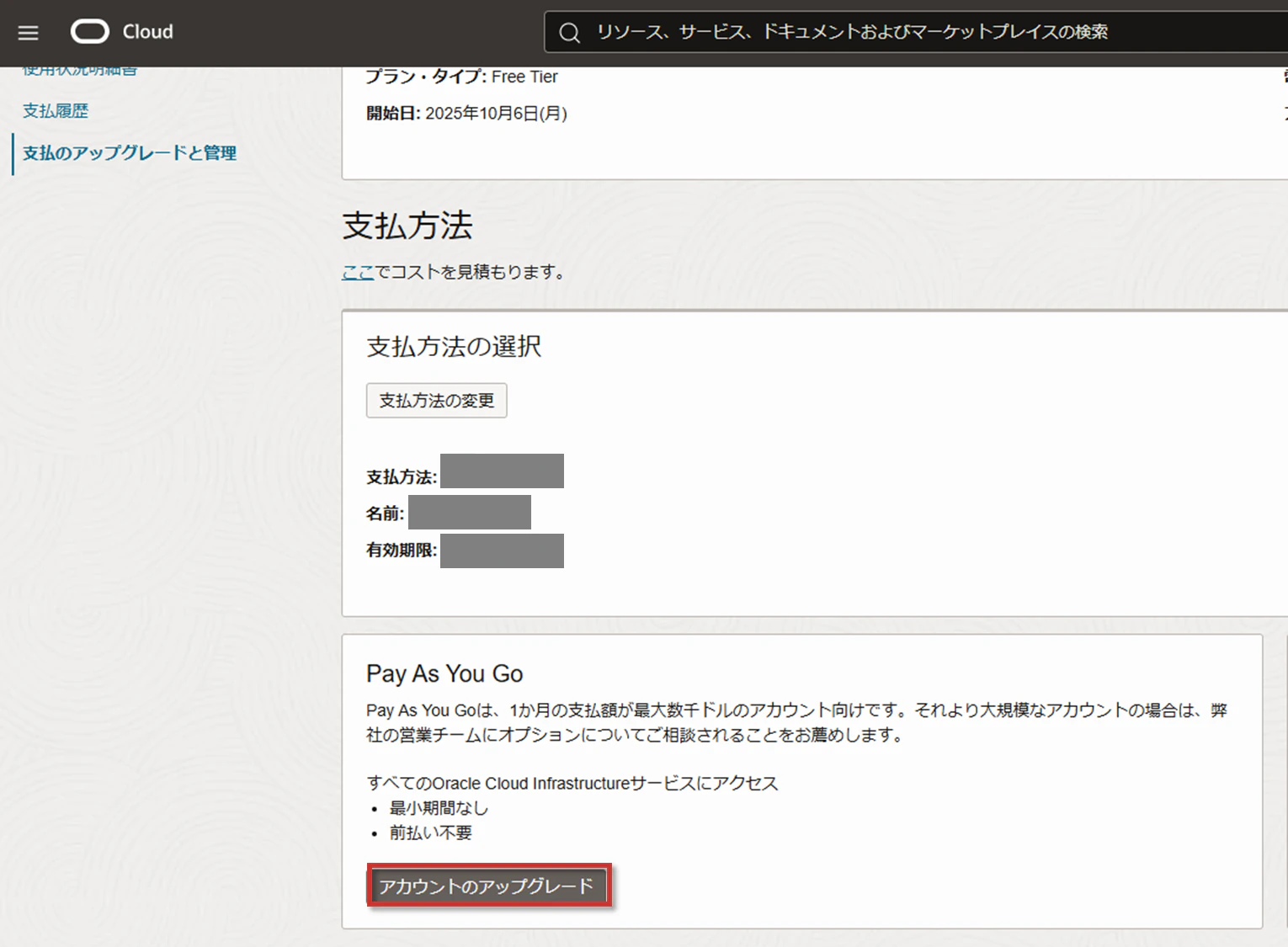Image resolution: width=1288 pixels, height=947 pixels.
Task: Click the 名前: field label
Action: (x=385, y=513)
